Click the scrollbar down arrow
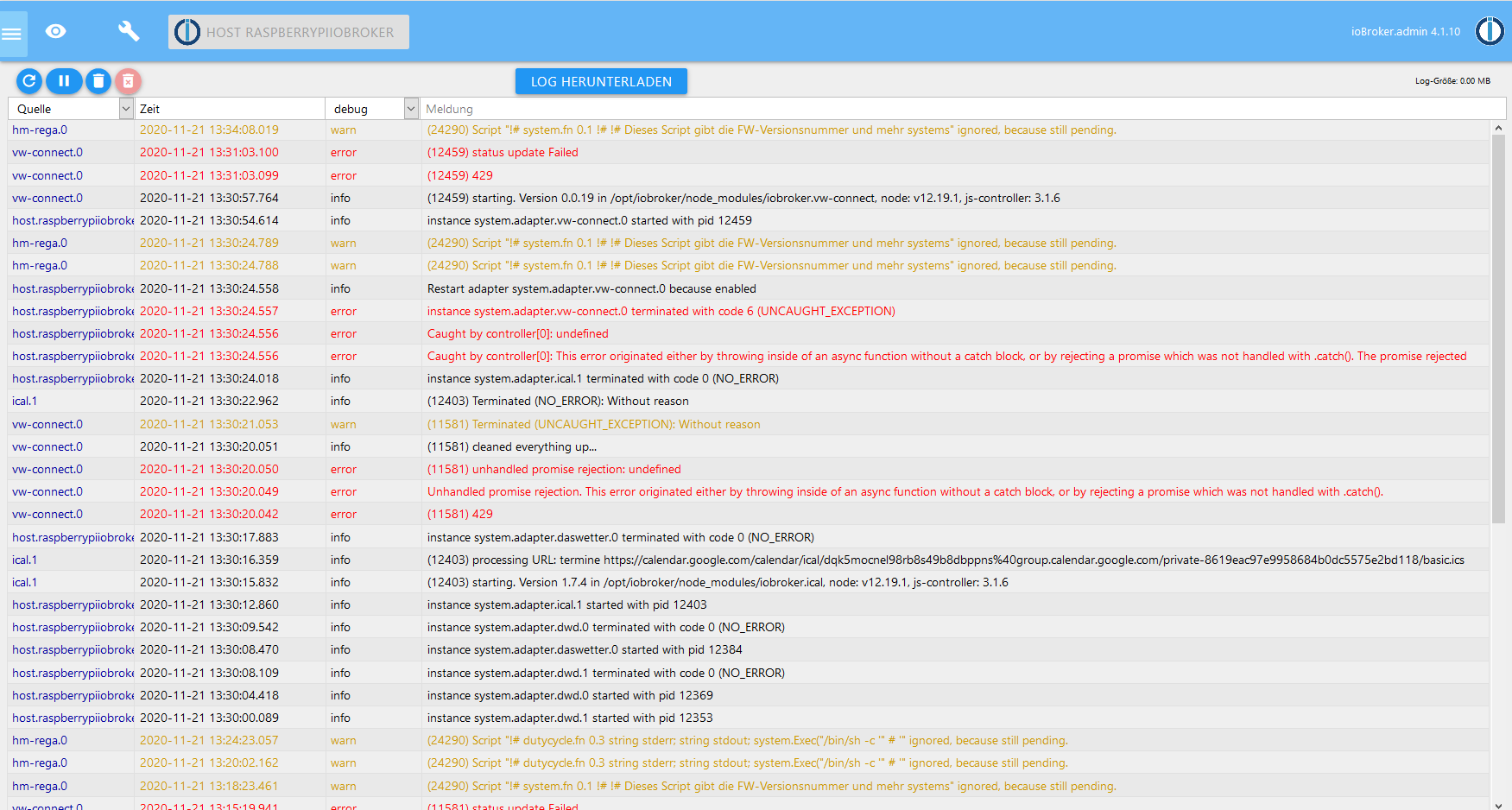The width and height of the screenshot is (1512, 810). click(x=1498, y=804)
